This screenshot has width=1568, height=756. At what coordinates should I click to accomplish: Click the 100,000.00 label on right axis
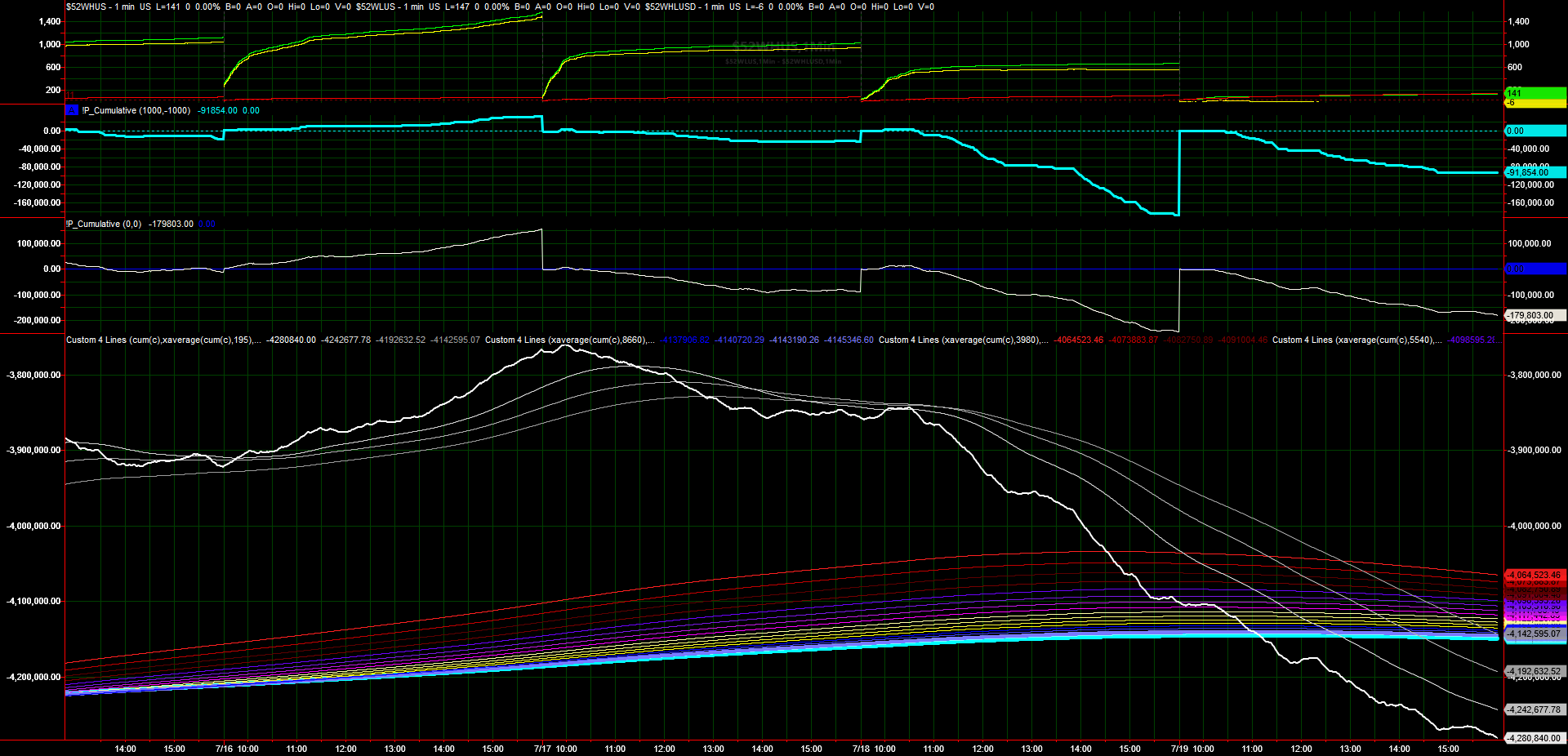point(1530,243)
